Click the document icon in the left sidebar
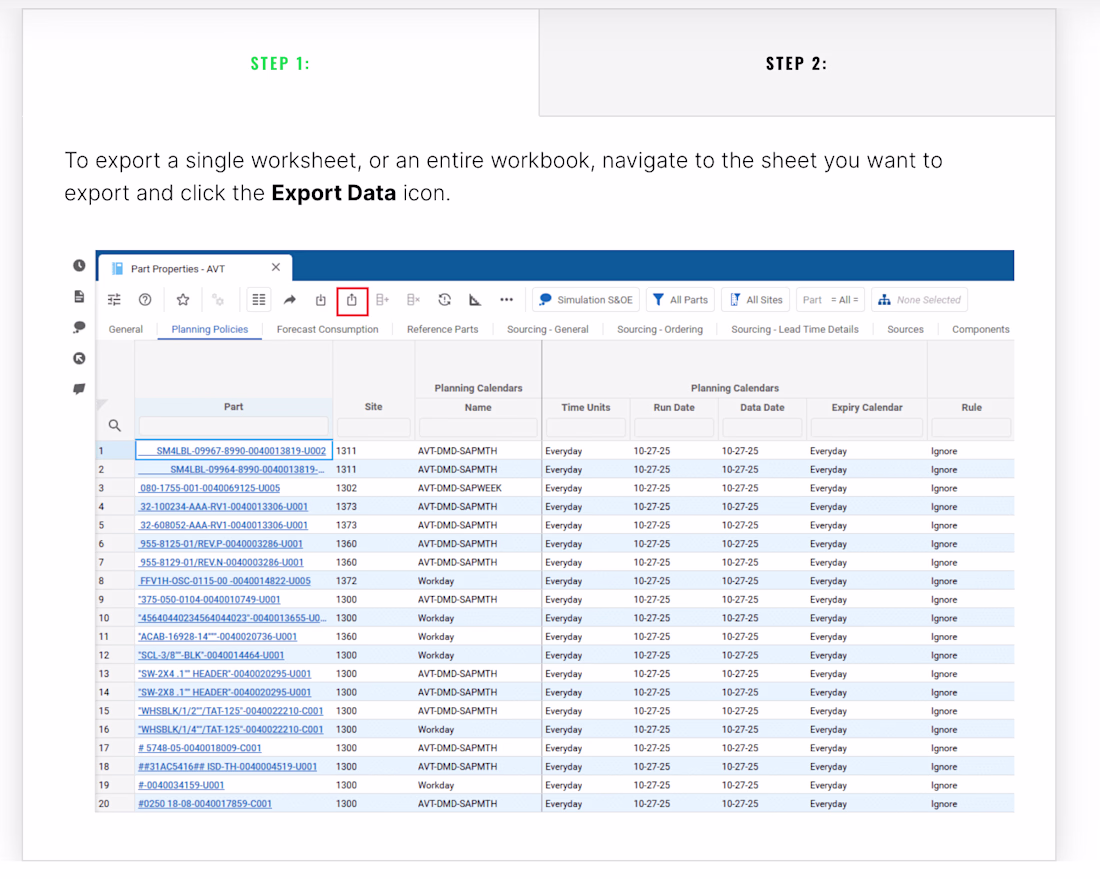1100x879 pixels. pos(79,297)
